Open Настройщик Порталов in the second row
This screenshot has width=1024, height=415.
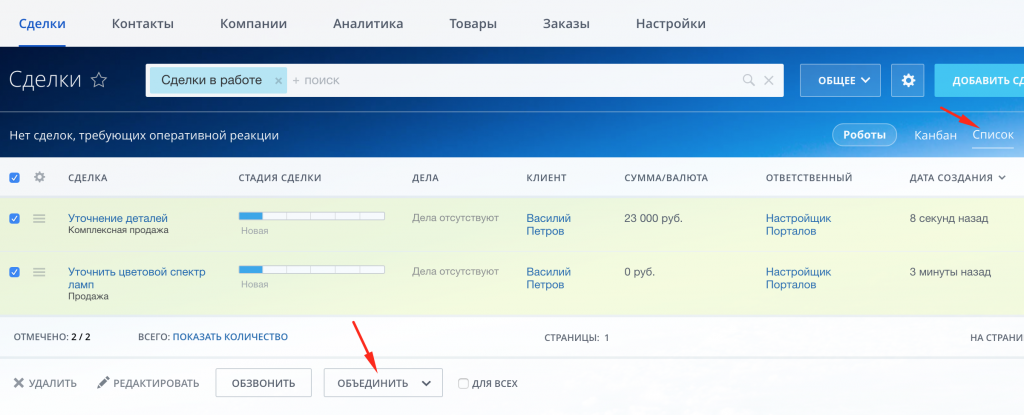pos(798,278)
